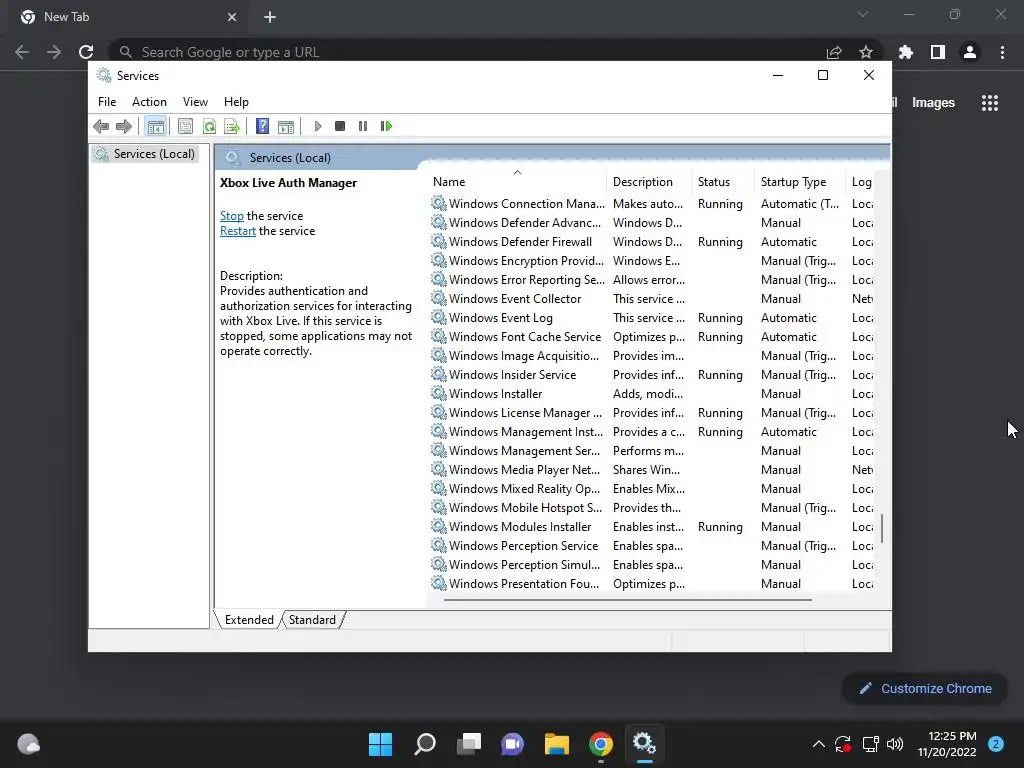Select Windows Connection Manager service row
The image size is (1024, 768).
[652, 204]
